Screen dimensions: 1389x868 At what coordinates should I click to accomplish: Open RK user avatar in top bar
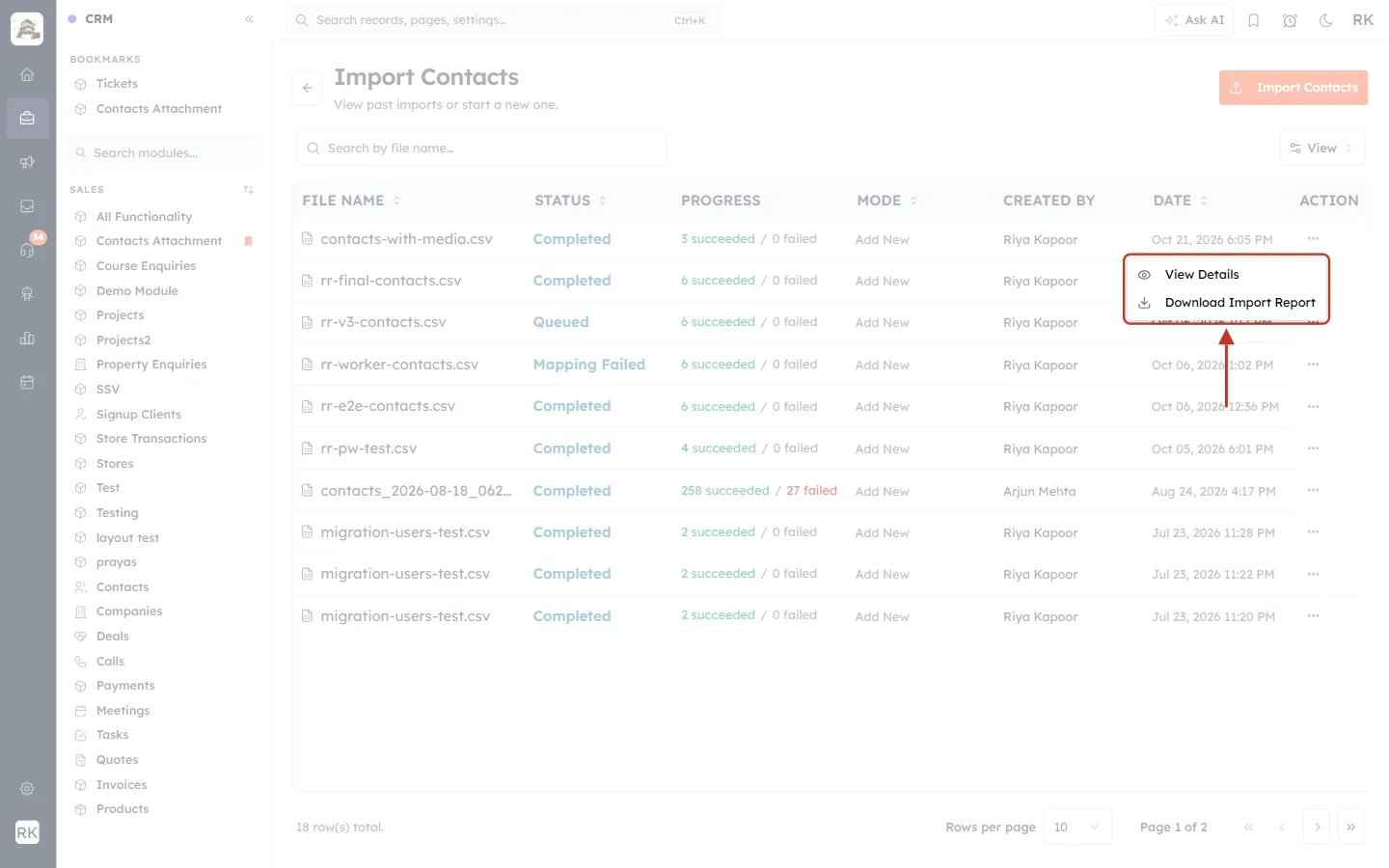(x=1363, y=20)
